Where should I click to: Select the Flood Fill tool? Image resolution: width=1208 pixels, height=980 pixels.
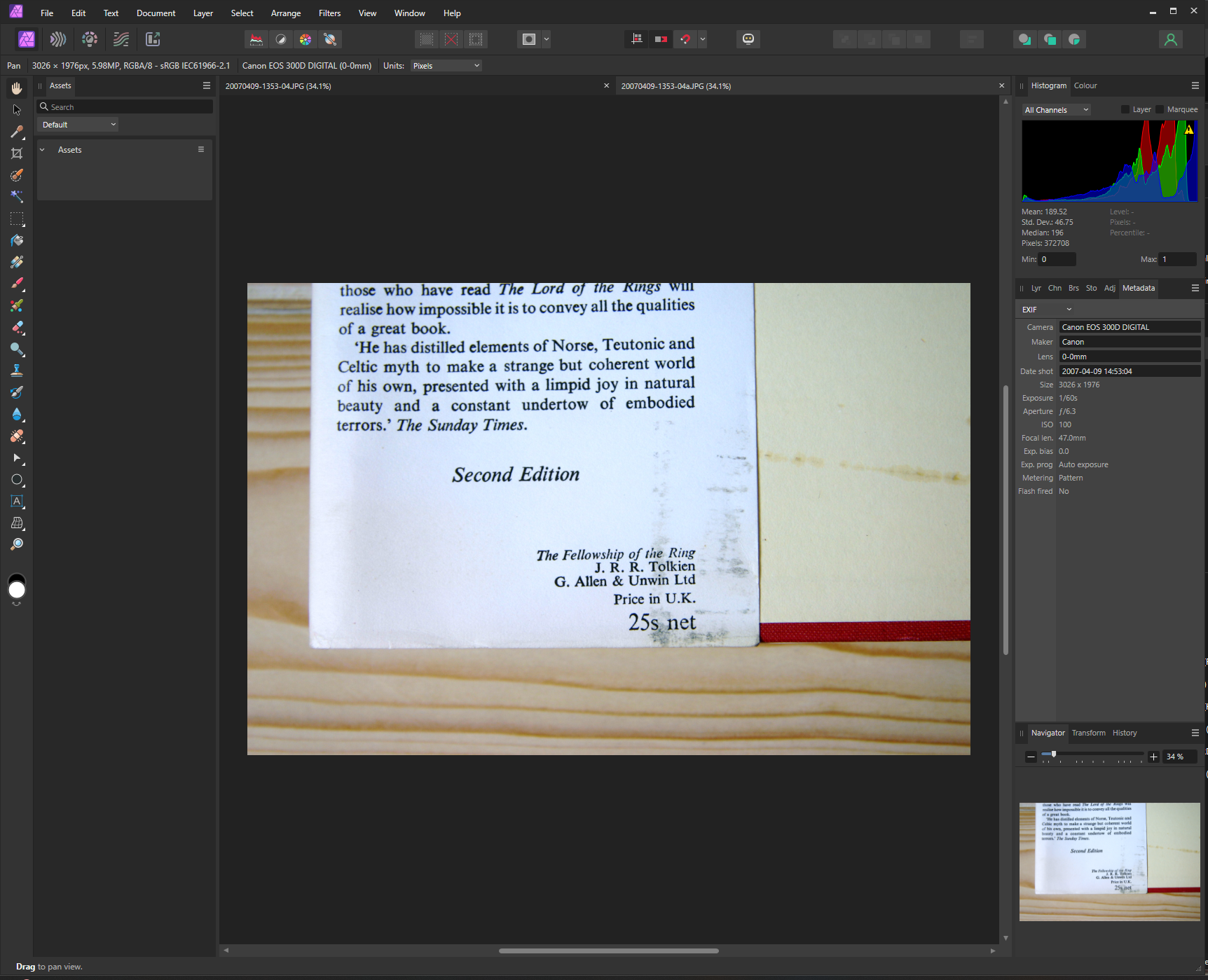click(17, 240)
